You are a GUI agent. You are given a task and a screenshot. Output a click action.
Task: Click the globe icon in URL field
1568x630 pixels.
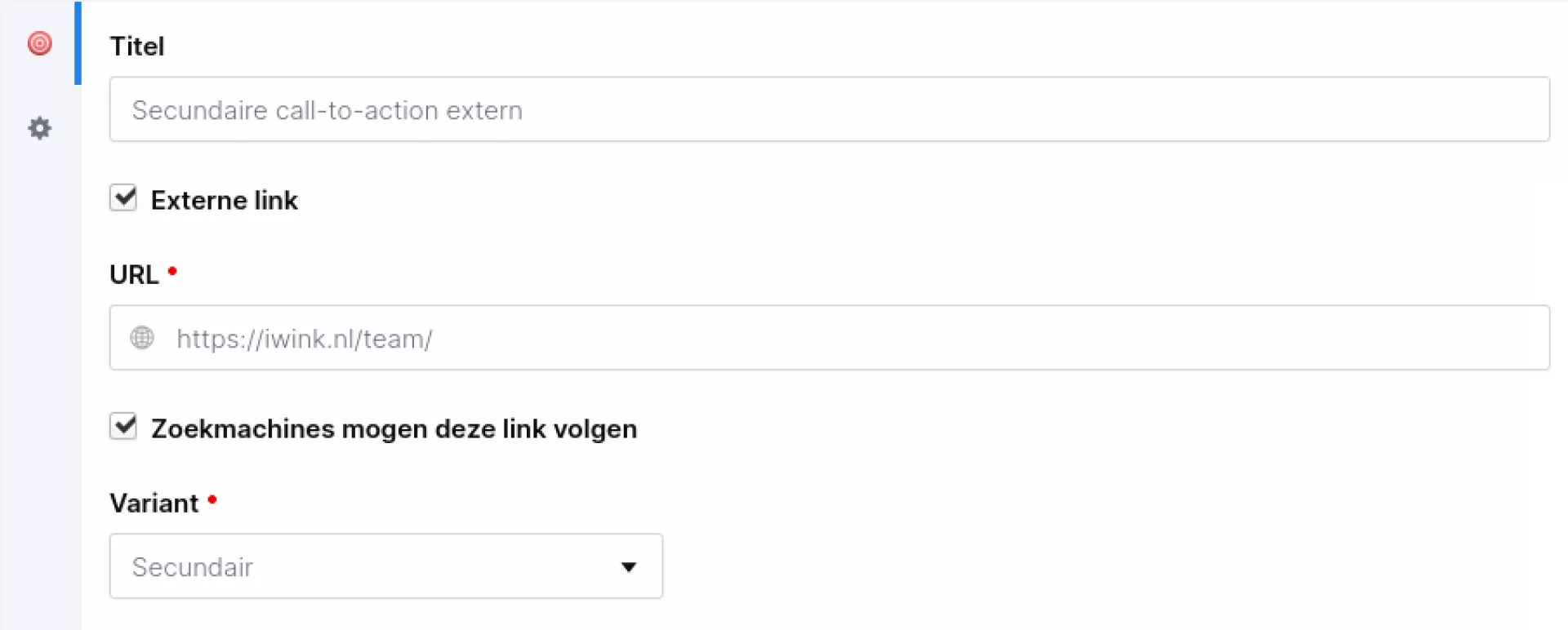click(142, 338)
